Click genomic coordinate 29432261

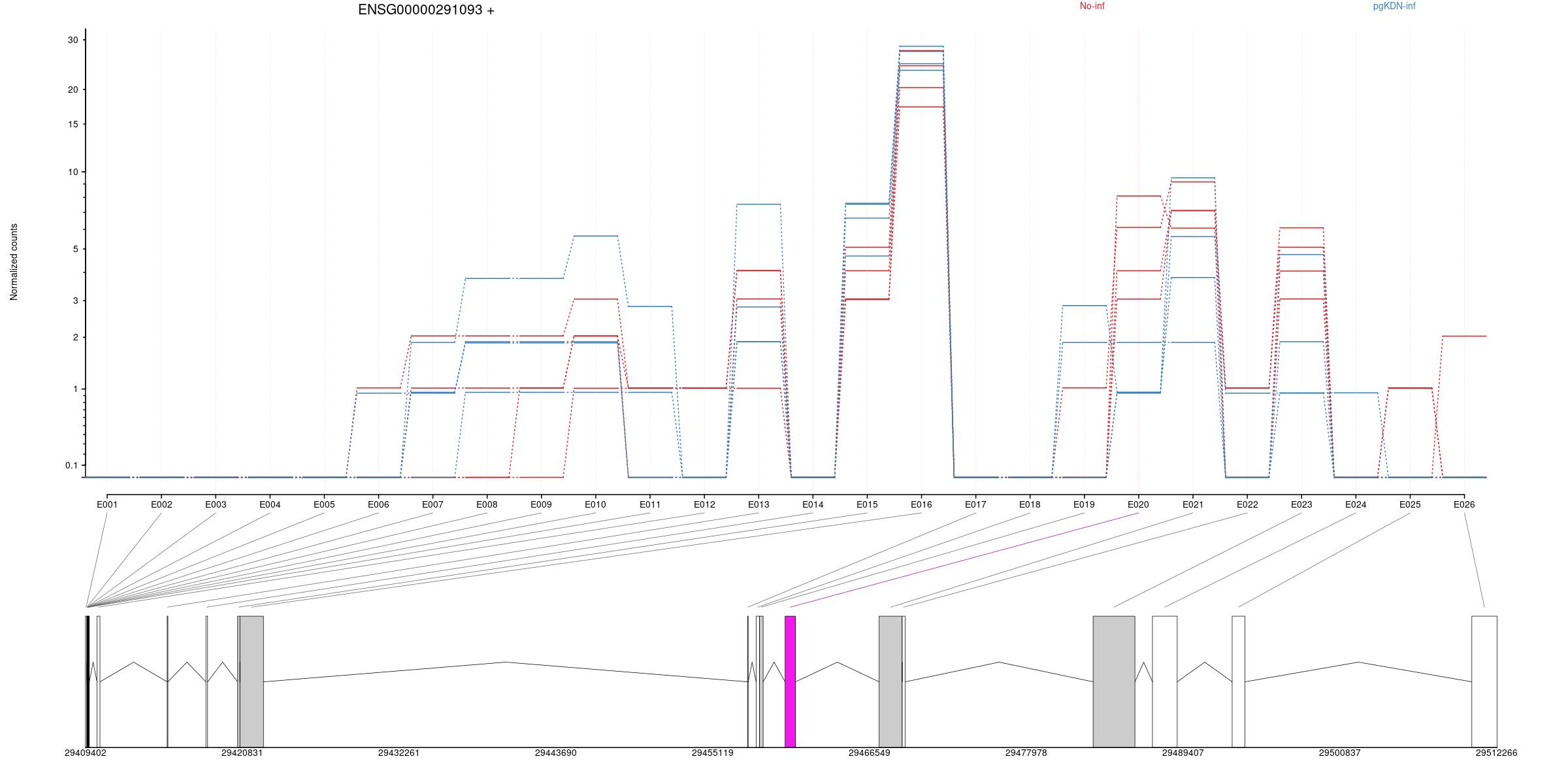399,753
